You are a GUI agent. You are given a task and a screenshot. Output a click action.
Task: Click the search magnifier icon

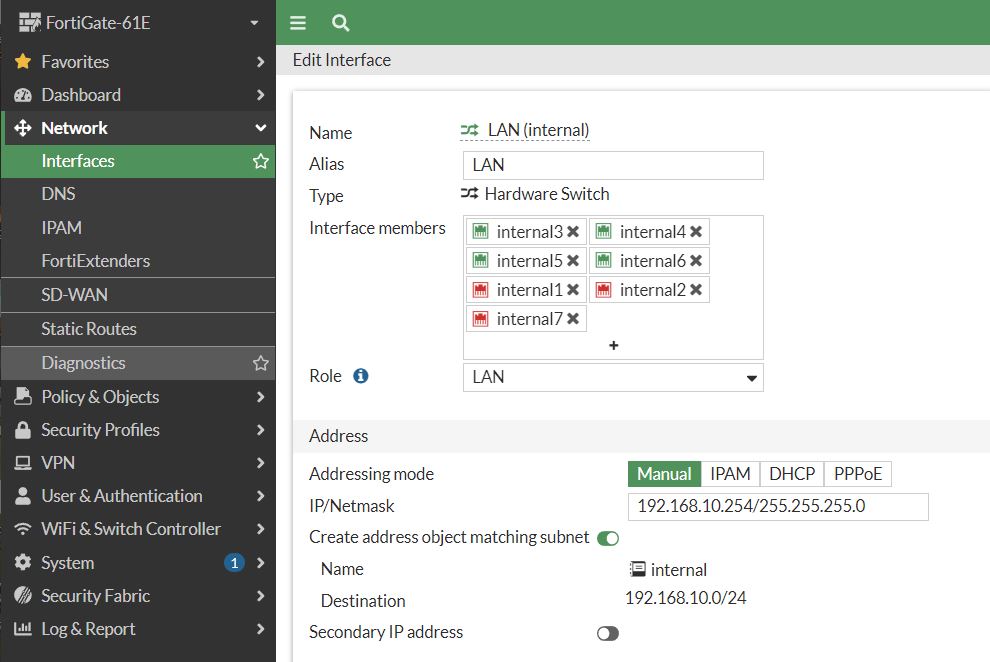coord(340,23)
